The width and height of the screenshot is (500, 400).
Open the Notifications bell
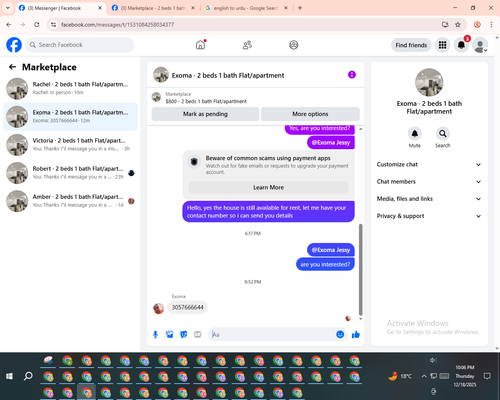tap(461, 45)
